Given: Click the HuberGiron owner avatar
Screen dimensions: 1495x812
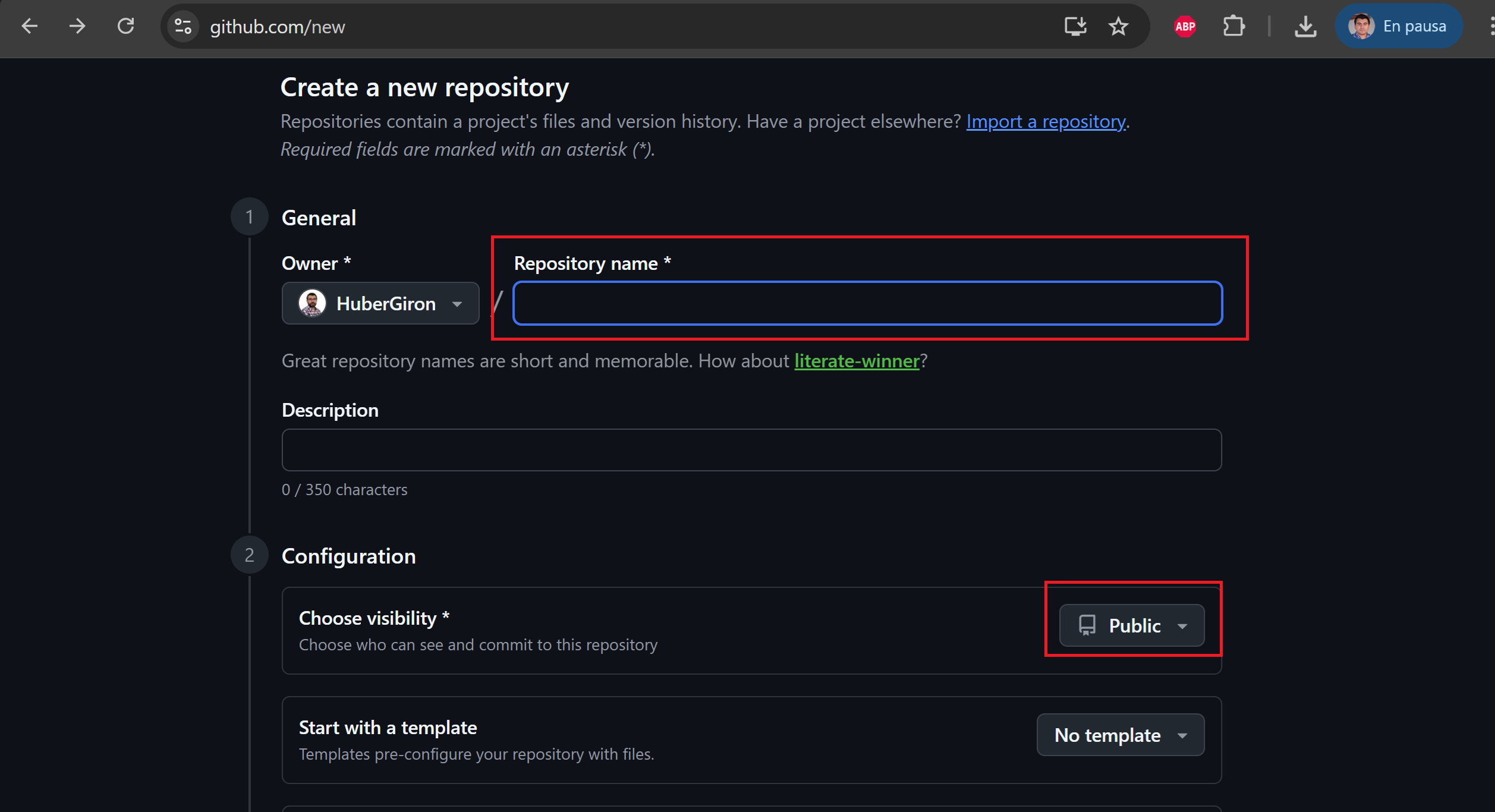Looking at the screenshot, I should 312,304.
